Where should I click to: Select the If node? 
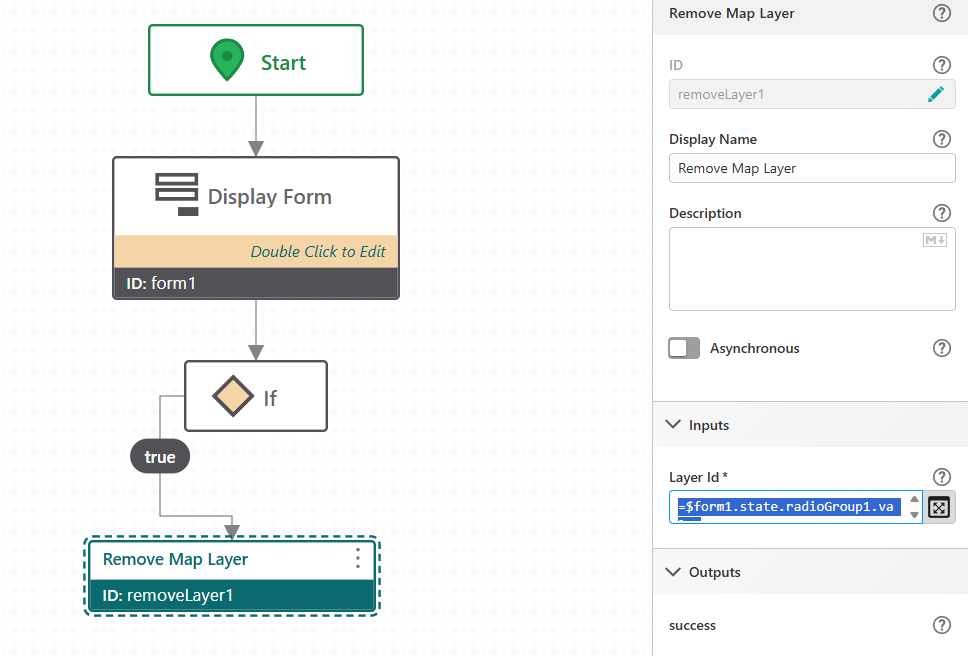click(256, 396)
